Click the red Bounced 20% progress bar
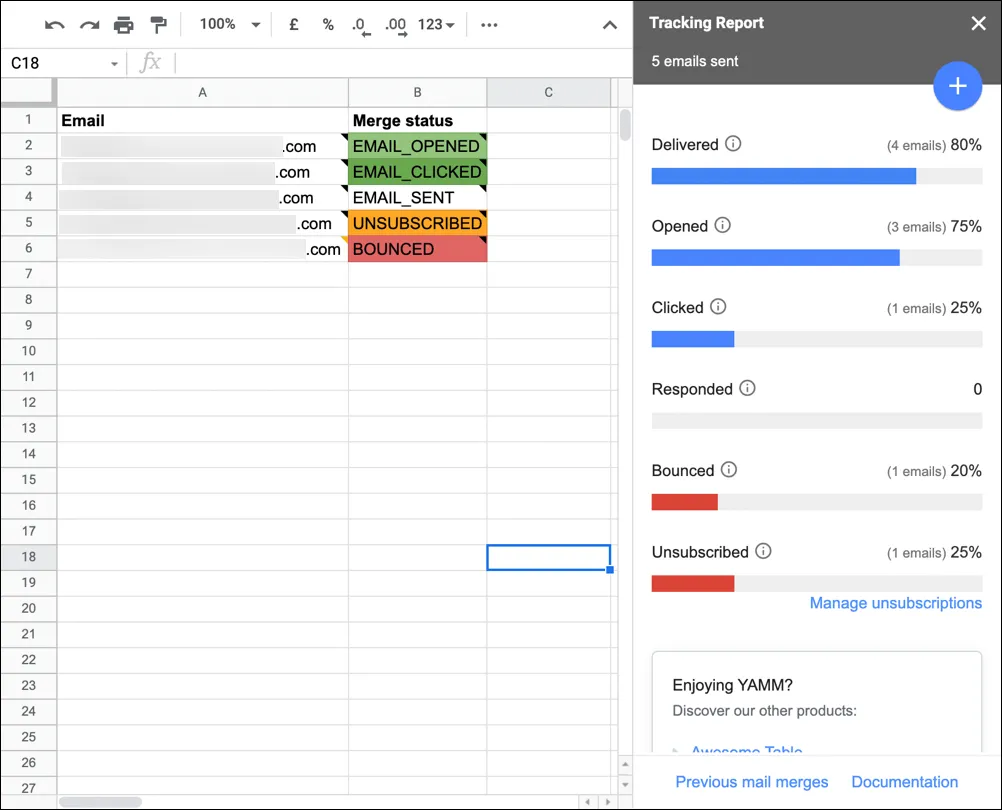Image resolution: width=1002 pixels, height=810 pixels. click(817, 502)
